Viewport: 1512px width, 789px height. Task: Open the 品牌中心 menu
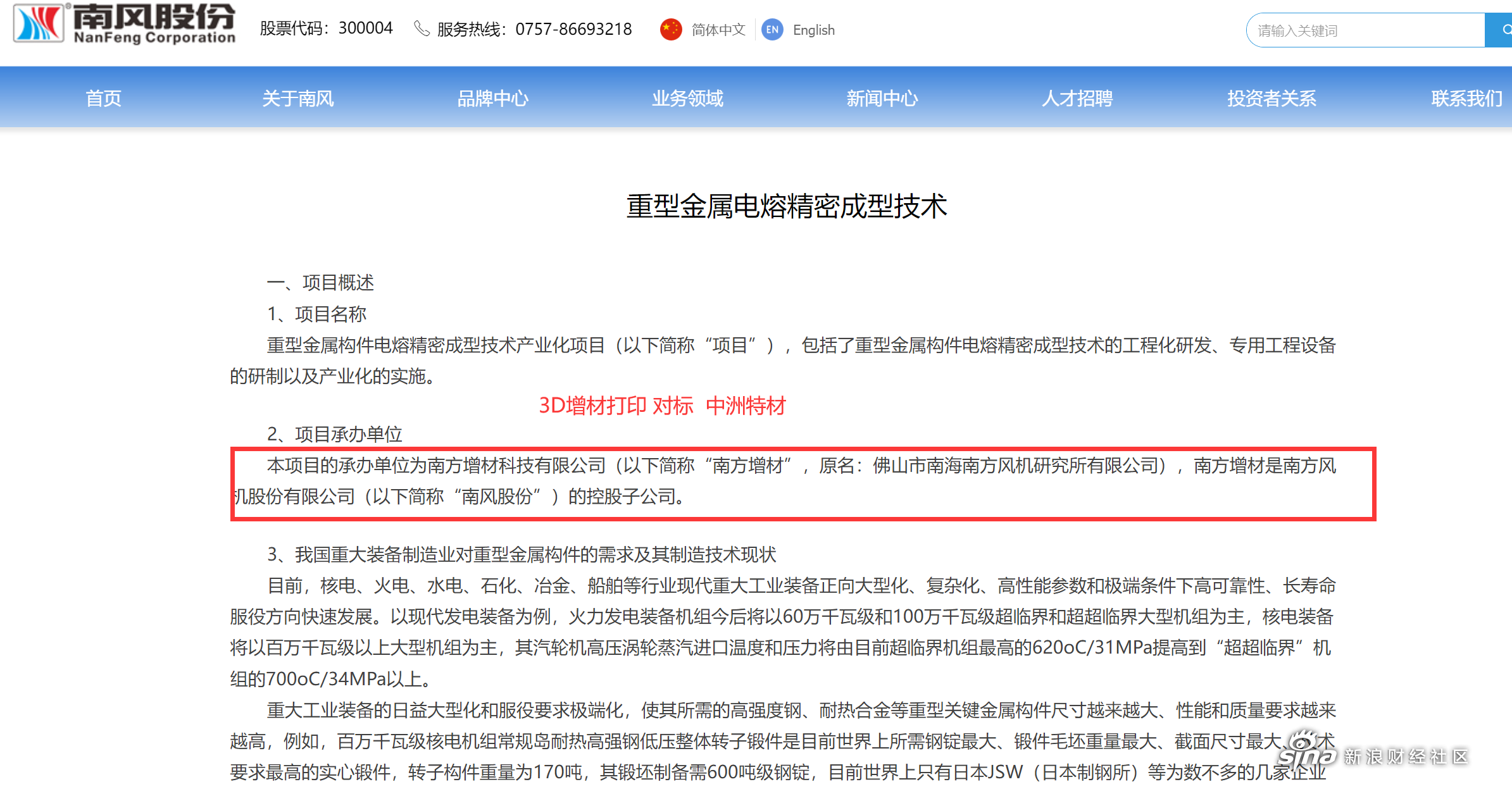coord(493,98)
